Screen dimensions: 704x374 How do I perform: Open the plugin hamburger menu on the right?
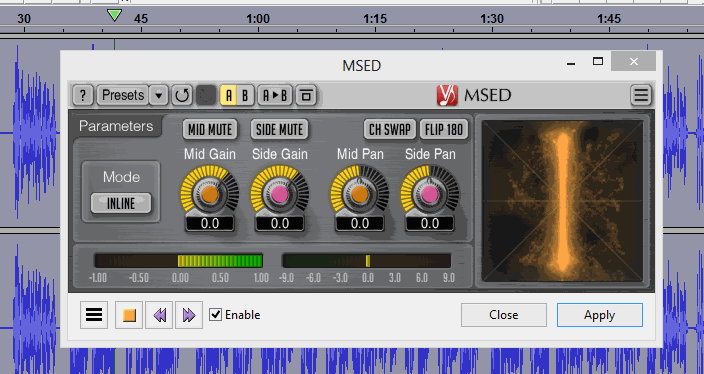click(x=641, y=95)
